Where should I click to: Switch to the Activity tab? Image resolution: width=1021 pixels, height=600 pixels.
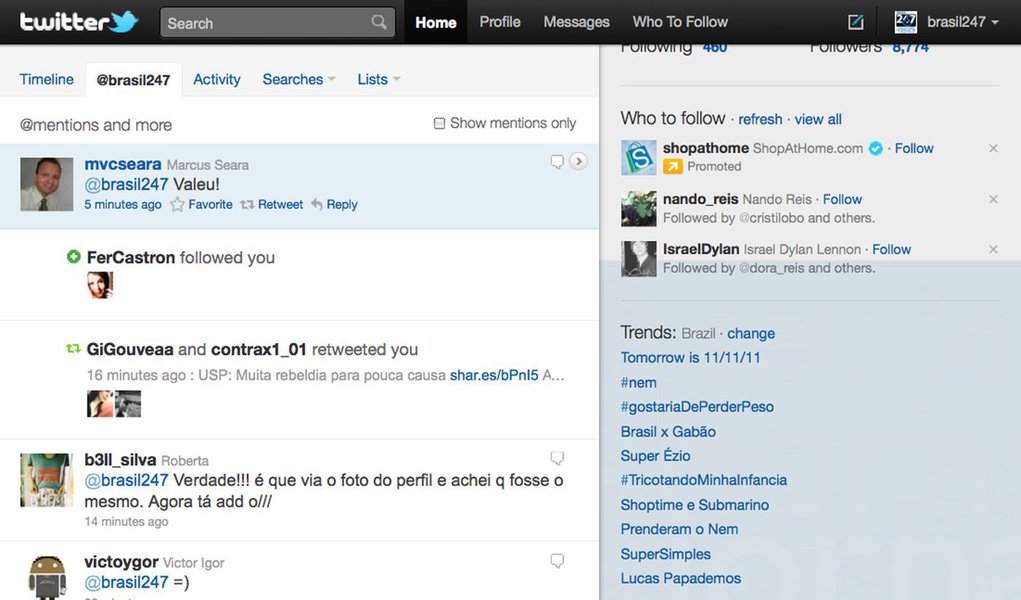217,79
